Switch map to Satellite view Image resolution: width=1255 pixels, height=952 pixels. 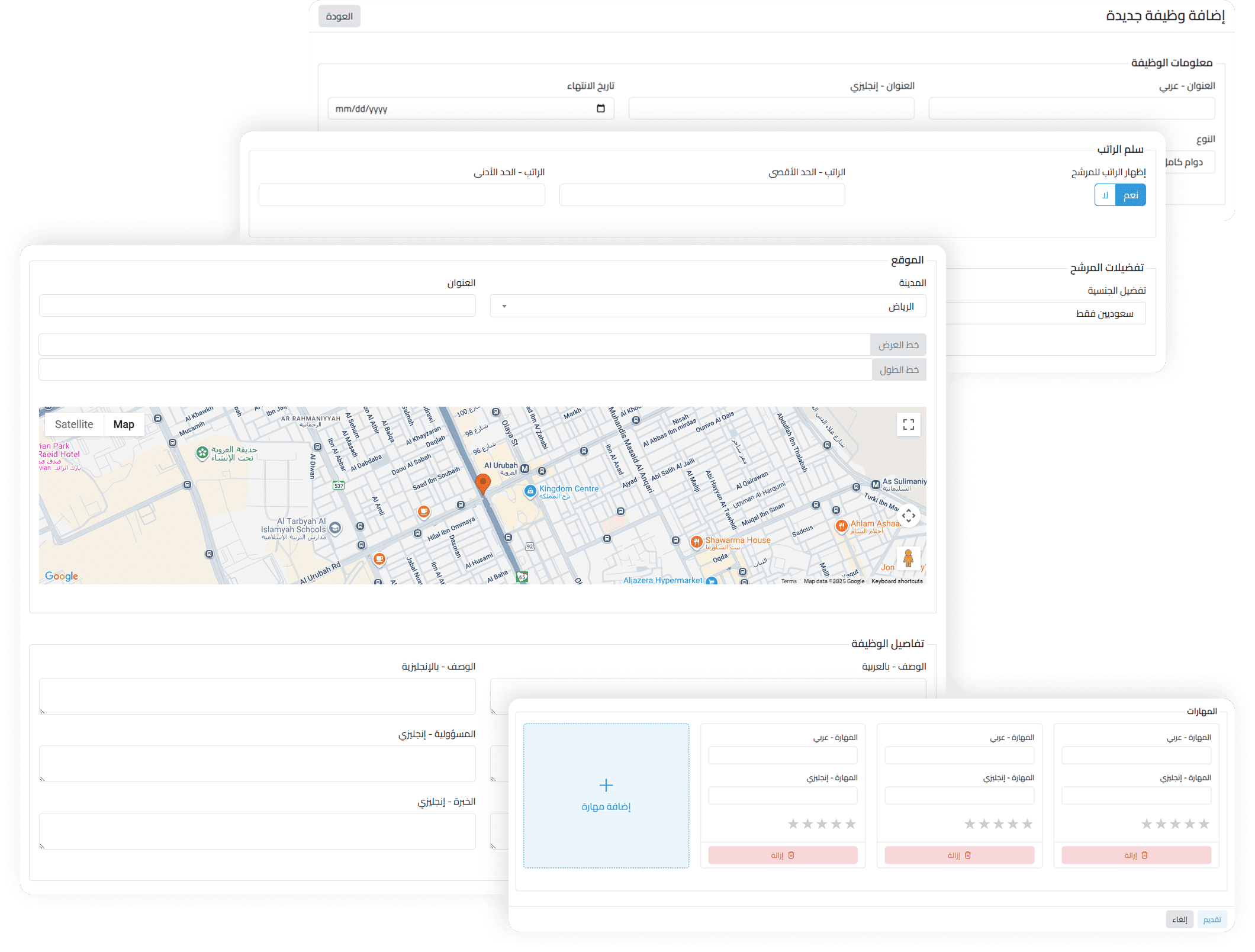pos(74,424)
